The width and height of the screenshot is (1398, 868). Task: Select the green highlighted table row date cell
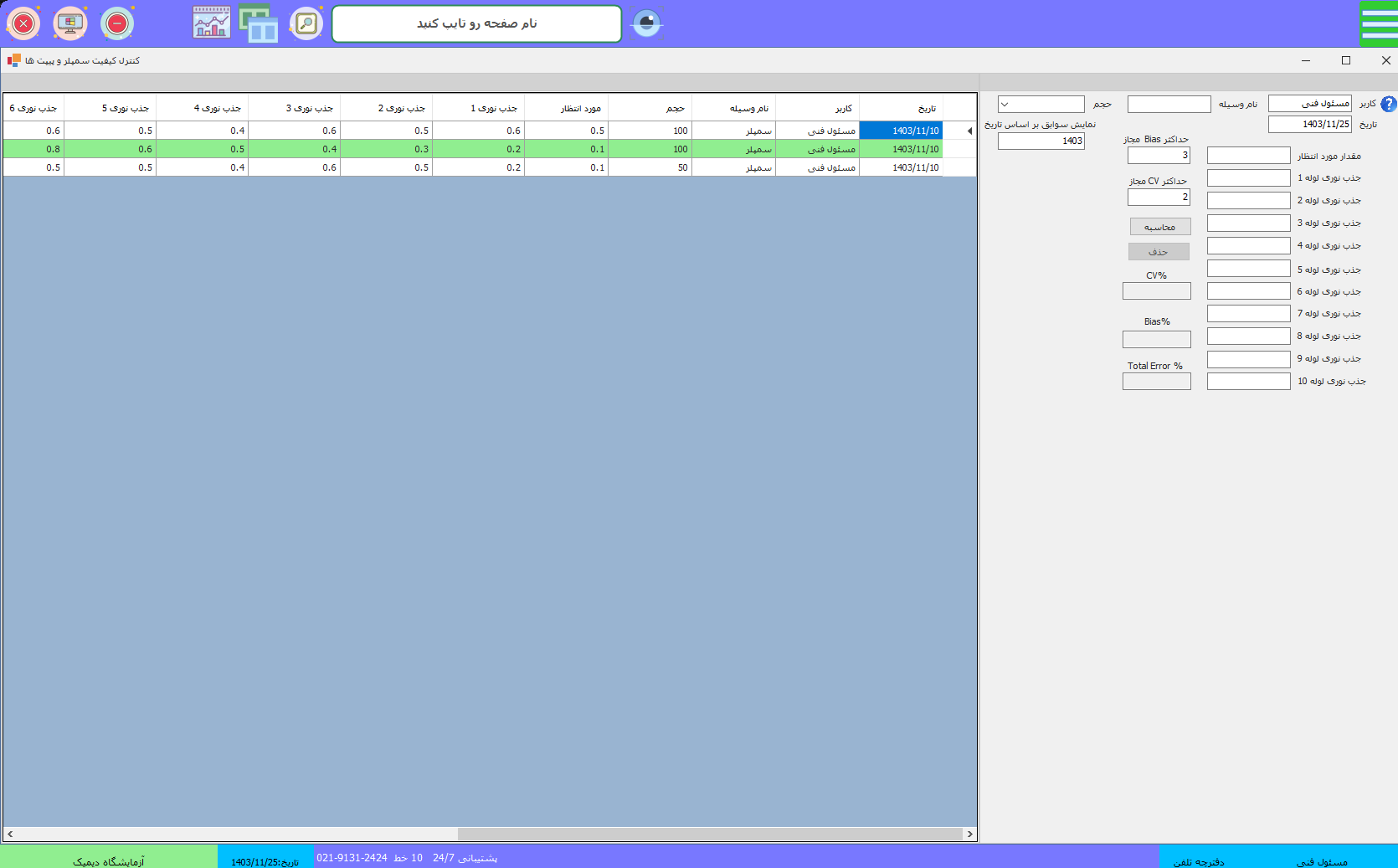(x=901, y=149)
